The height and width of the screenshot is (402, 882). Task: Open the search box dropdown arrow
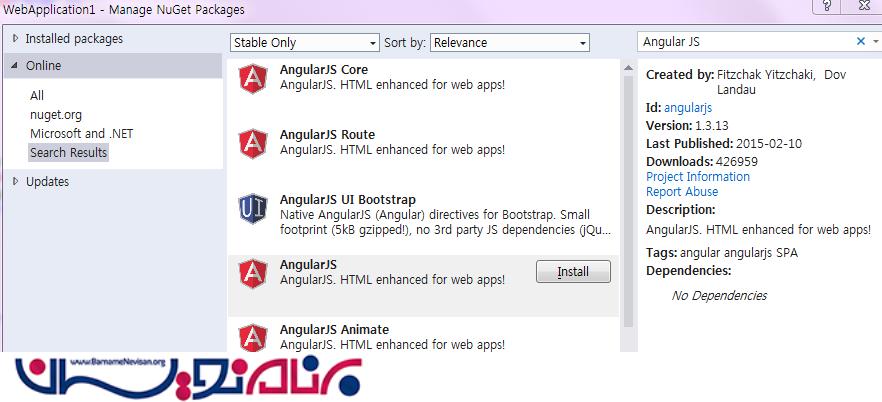[875, 42]
